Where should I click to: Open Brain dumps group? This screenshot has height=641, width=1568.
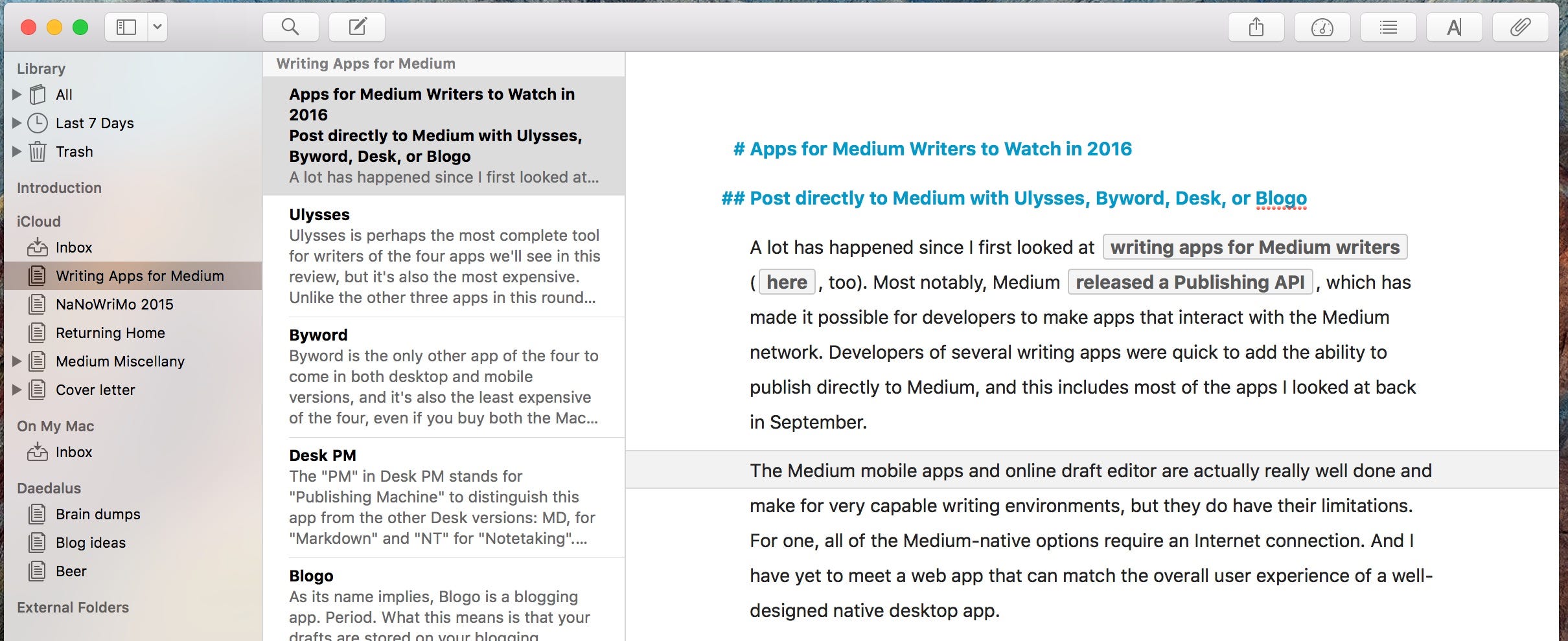[x=98, y=514]
